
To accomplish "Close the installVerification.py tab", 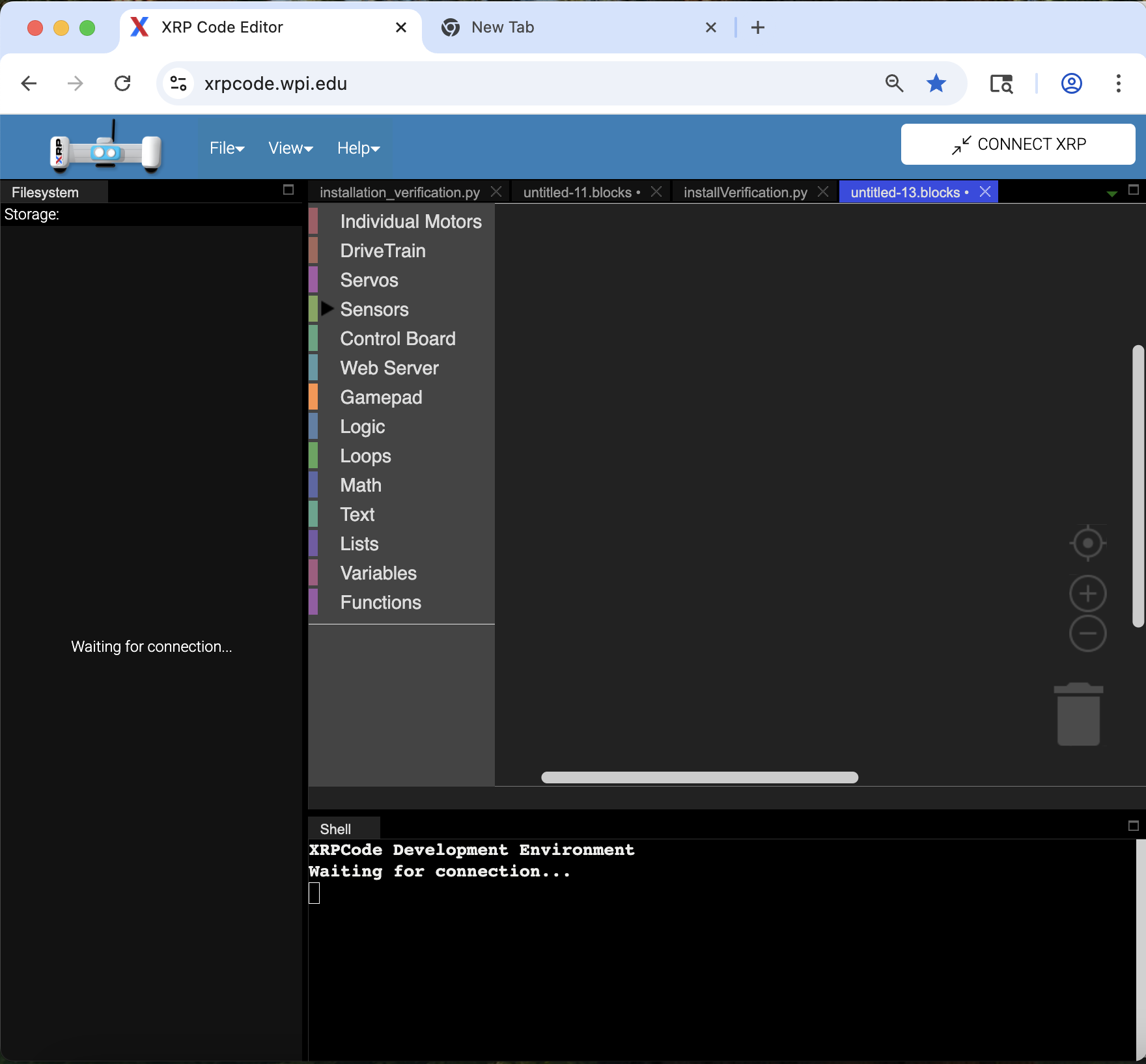I will point(823,191).
